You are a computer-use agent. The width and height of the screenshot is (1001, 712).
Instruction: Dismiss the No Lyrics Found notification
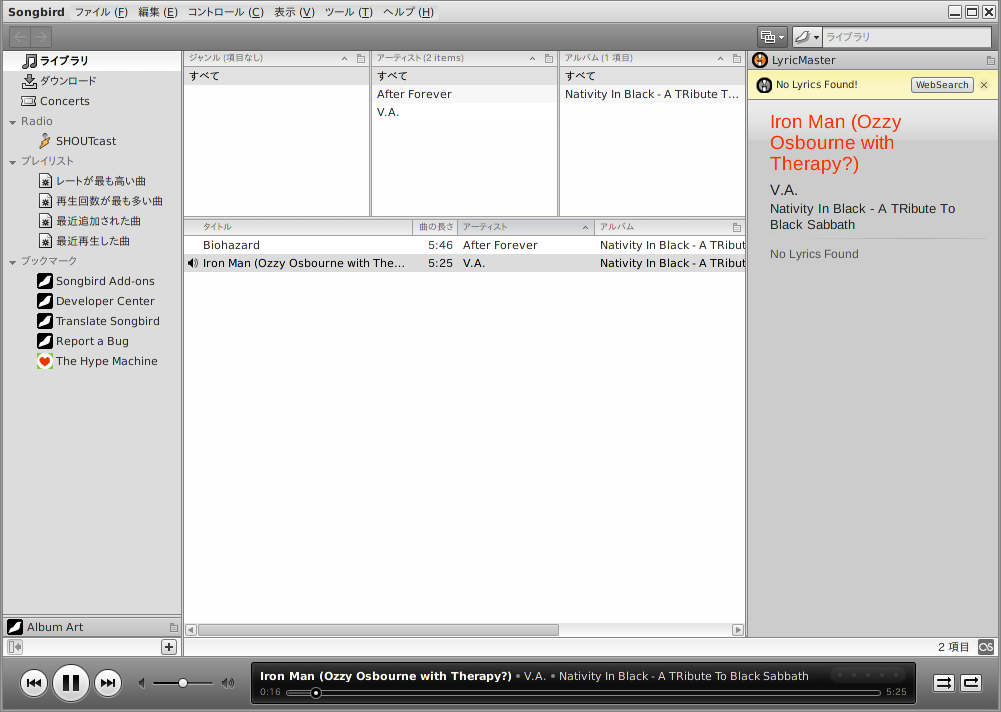984,85
